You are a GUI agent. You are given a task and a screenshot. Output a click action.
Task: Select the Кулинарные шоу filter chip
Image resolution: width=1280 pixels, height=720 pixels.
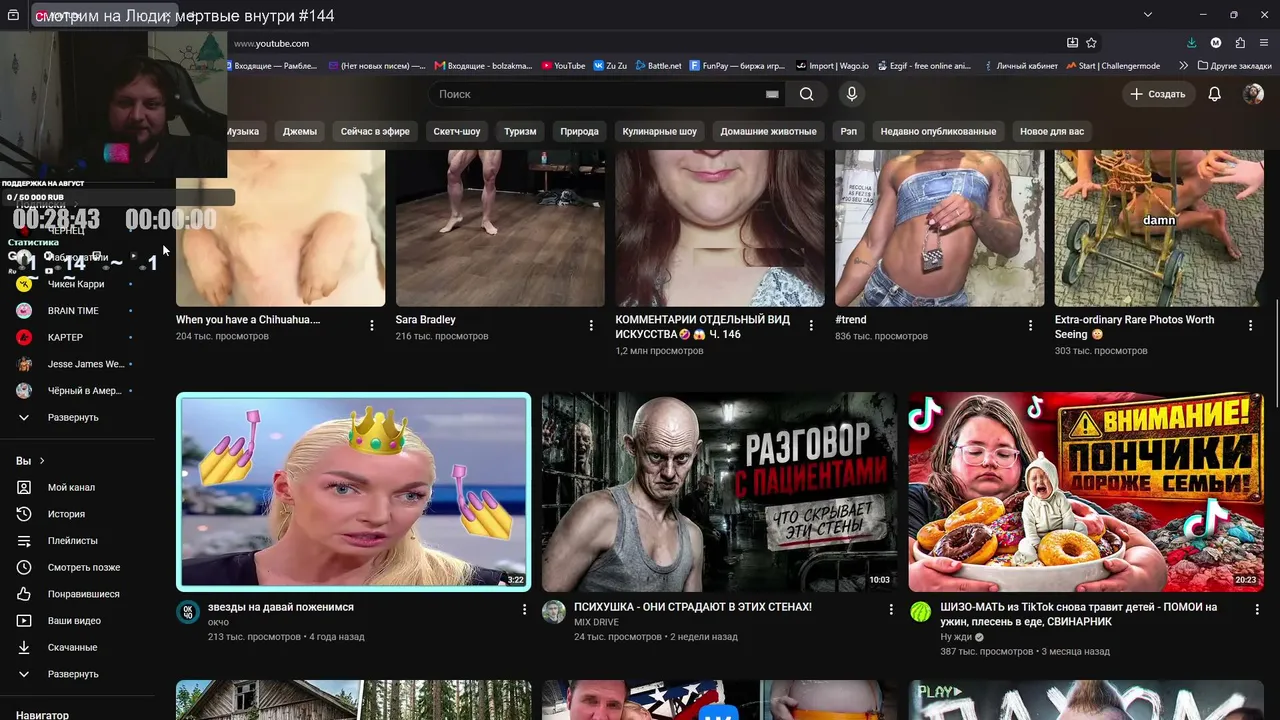click(x=660, y=131)
